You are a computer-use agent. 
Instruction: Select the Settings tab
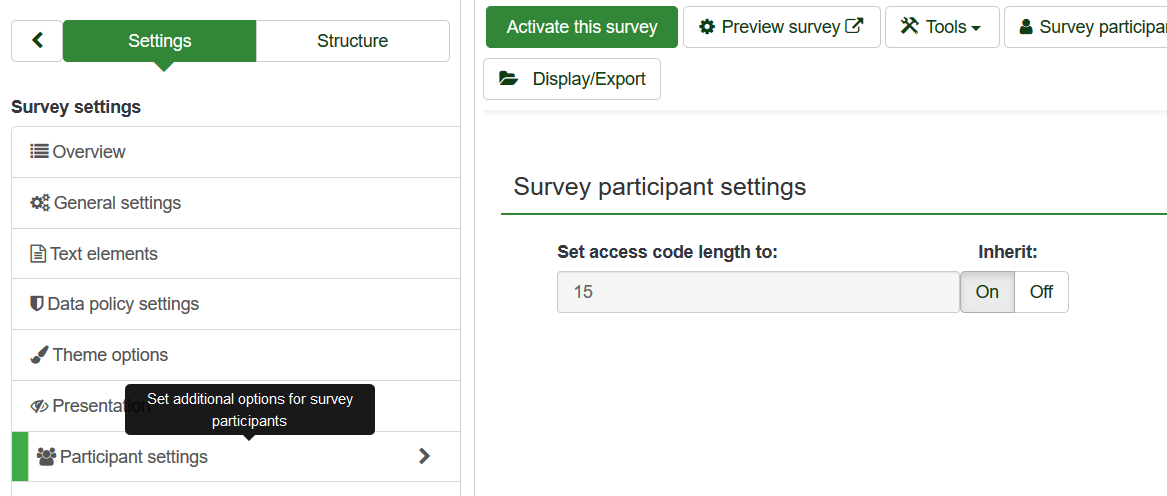pos(159,41)
